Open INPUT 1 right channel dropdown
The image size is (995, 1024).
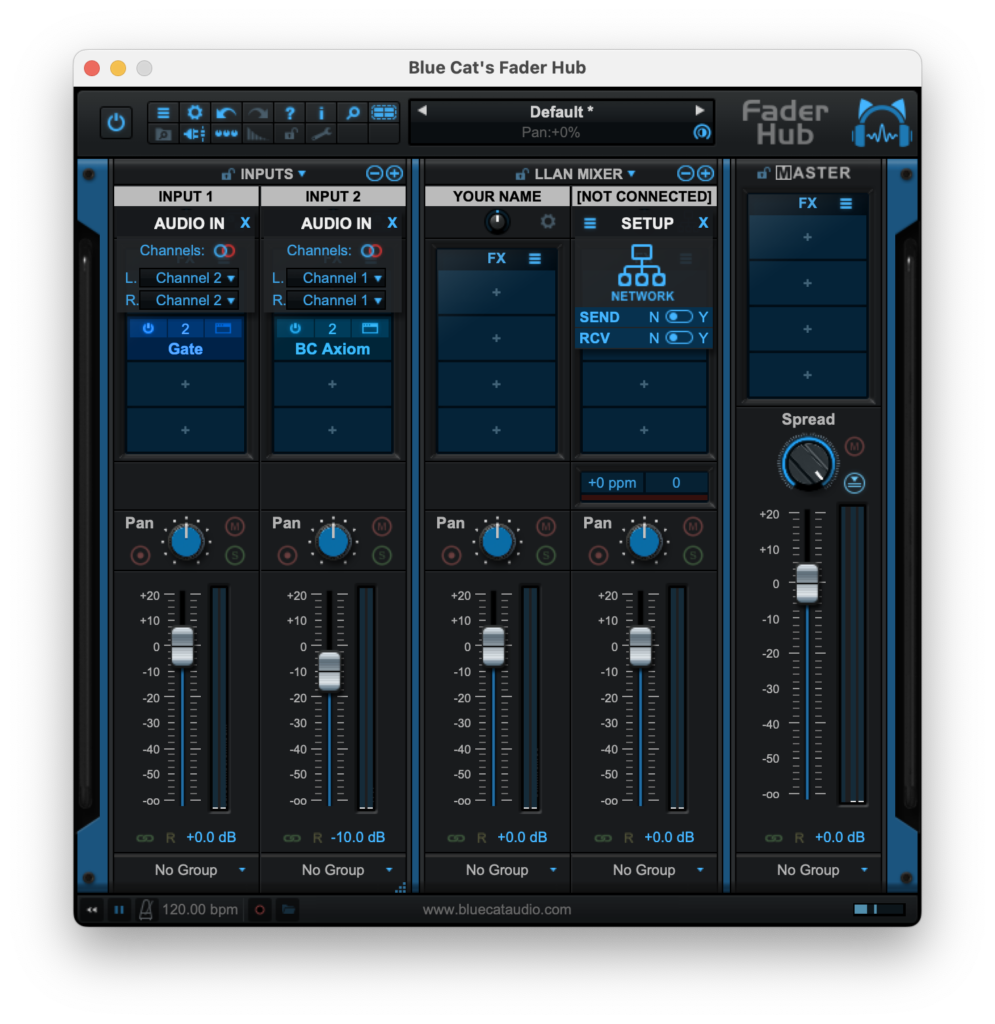[x=189, y=300]
